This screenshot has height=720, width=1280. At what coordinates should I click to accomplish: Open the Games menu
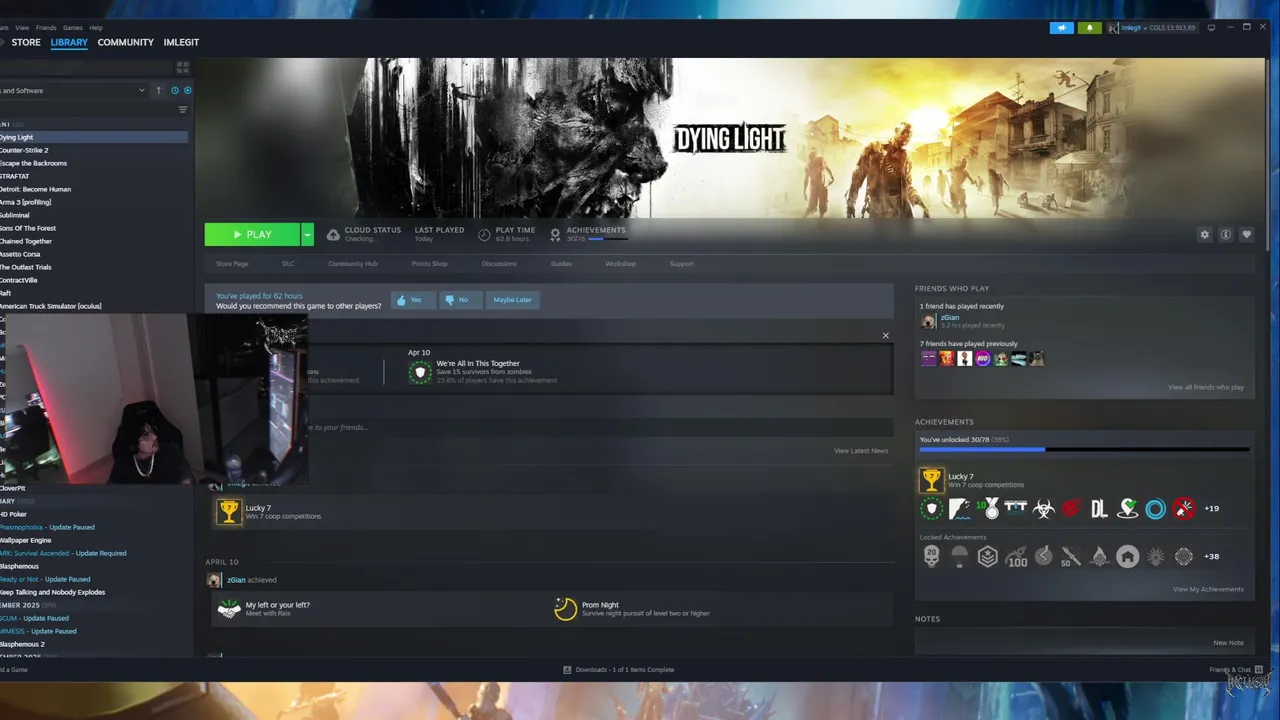click(x=73, y=28)
